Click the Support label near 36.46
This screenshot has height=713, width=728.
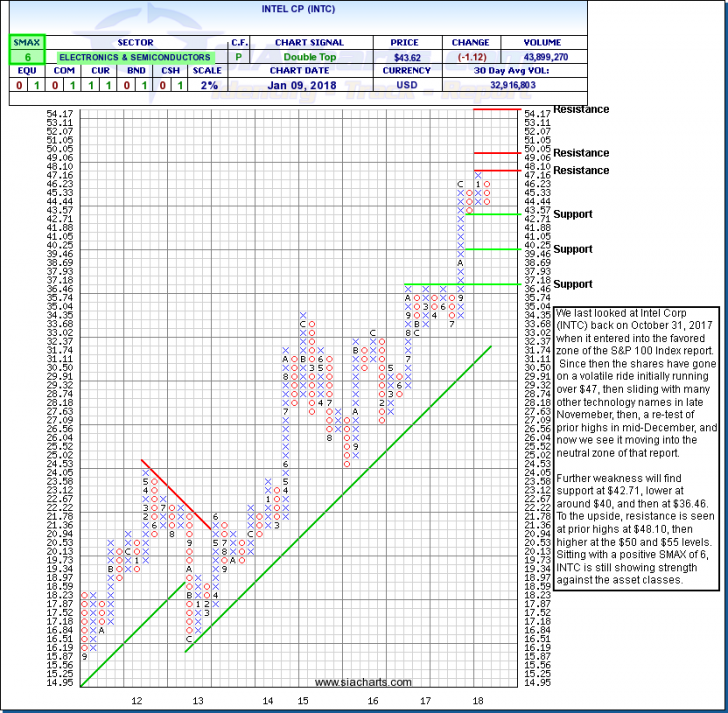(x=574, y=285)
